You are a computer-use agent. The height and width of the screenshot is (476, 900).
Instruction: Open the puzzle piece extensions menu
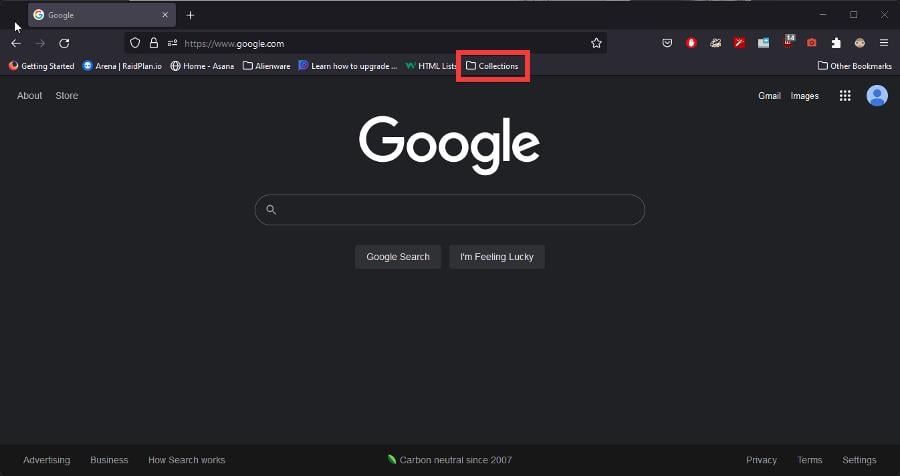[x=836, y=43]
